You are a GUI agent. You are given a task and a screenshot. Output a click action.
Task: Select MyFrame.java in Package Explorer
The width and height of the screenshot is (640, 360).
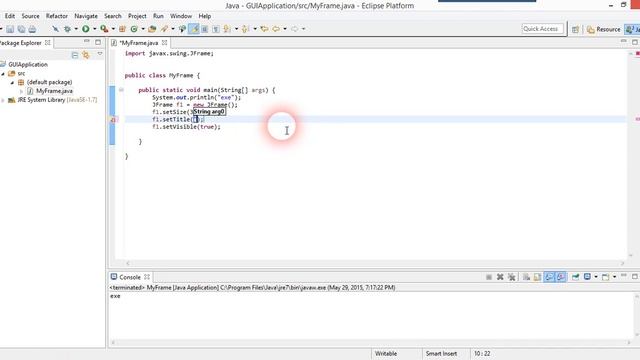54,91
